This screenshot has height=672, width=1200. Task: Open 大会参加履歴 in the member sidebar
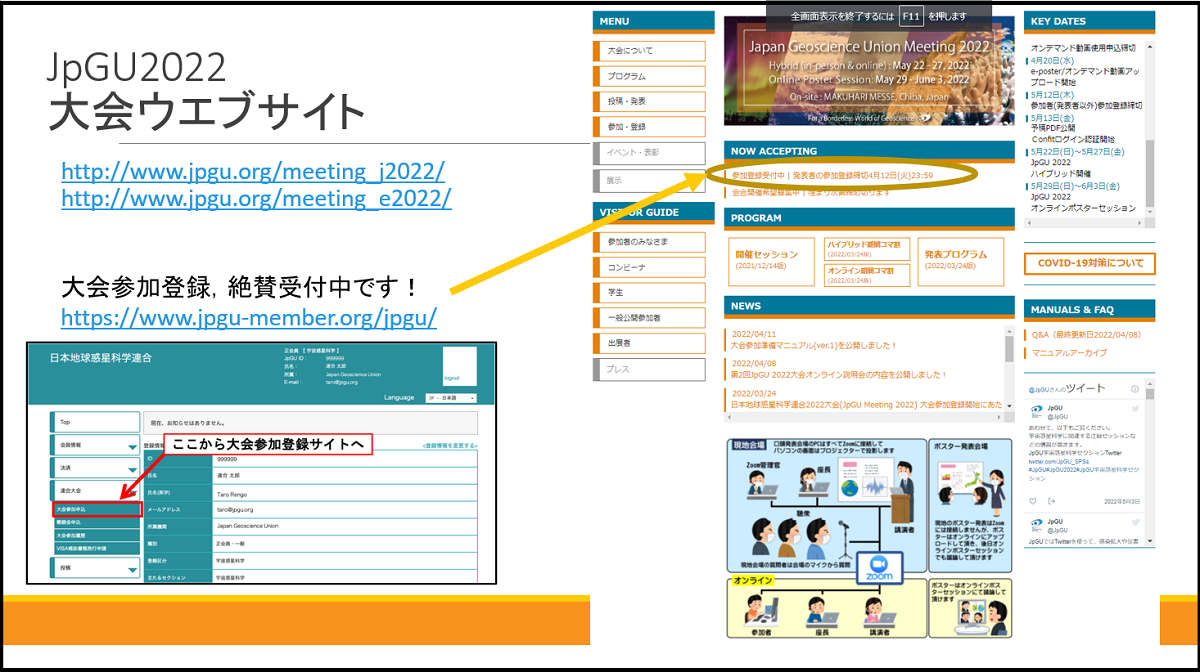[96, 535]
